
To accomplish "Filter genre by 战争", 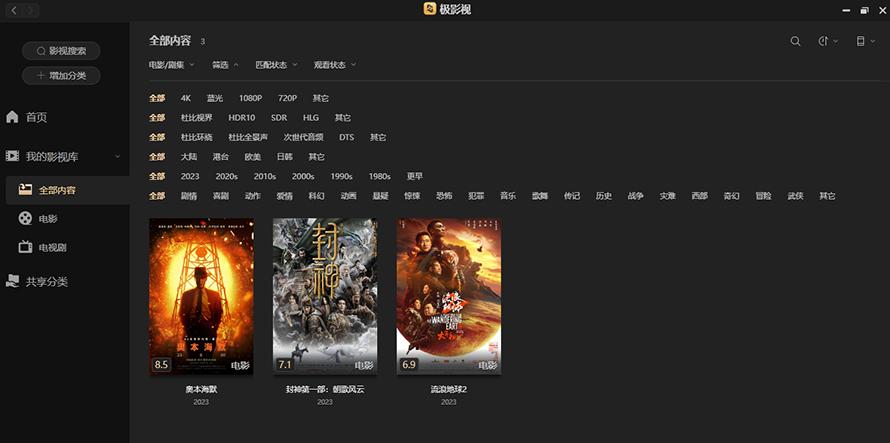I will point(635,196).
